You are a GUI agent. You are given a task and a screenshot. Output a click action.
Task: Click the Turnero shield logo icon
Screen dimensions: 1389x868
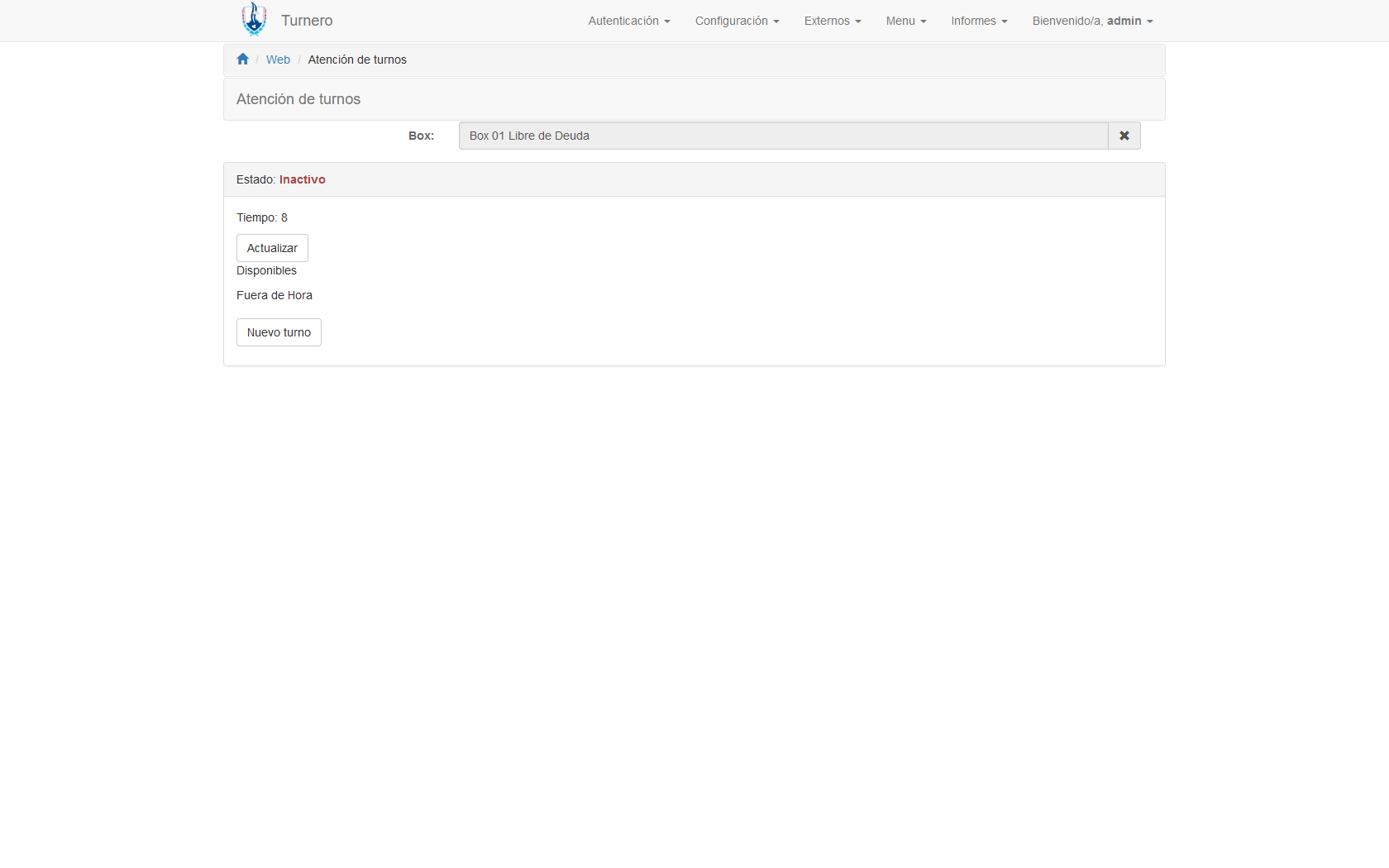254,19
